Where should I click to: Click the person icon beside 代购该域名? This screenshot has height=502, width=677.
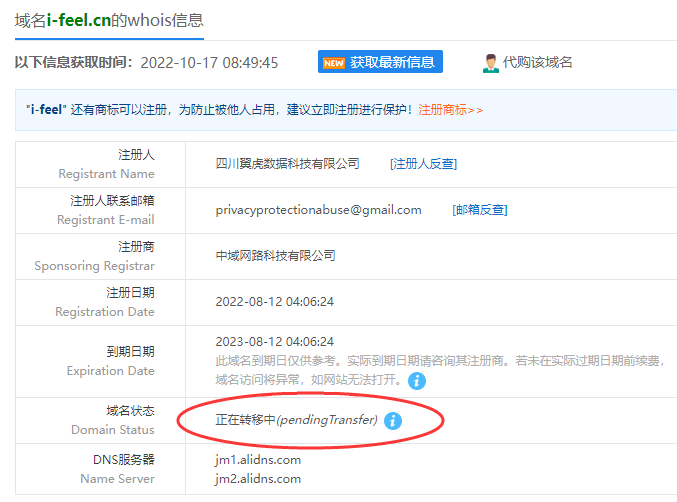click(x=490, y=63)
